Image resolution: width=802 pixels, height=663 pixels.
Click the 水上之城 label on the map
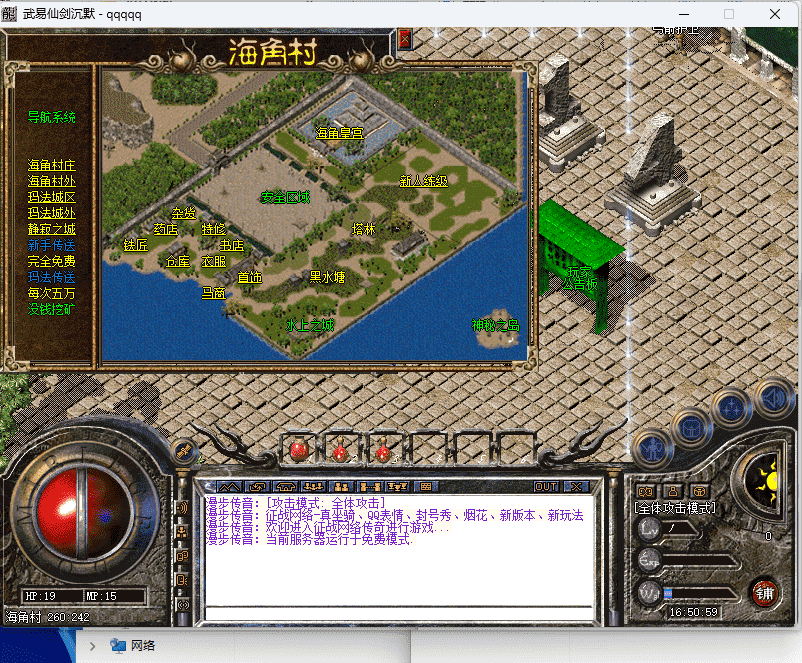310,325
